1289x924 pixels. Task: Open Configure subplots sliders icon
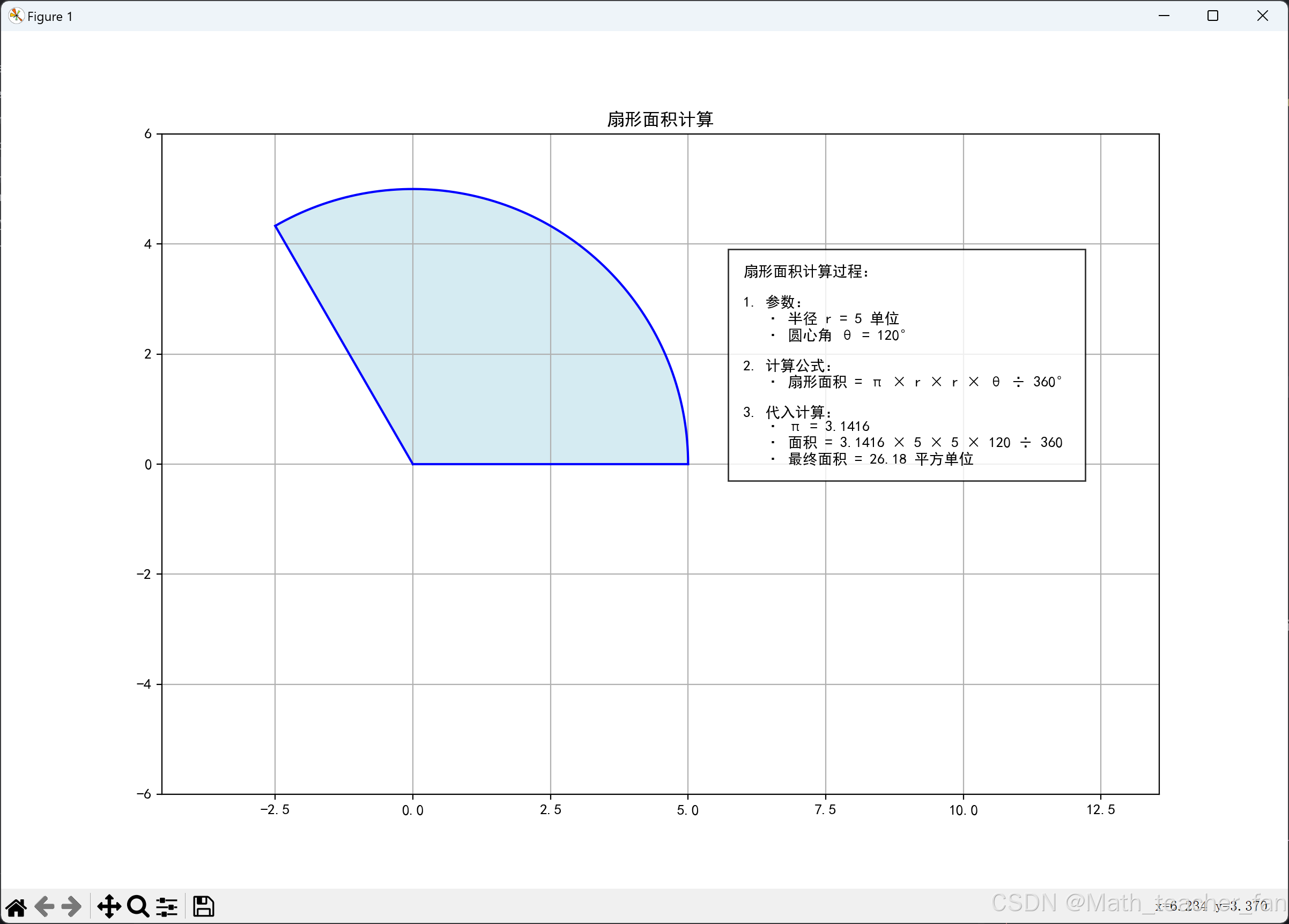click(x=167, y=907)
